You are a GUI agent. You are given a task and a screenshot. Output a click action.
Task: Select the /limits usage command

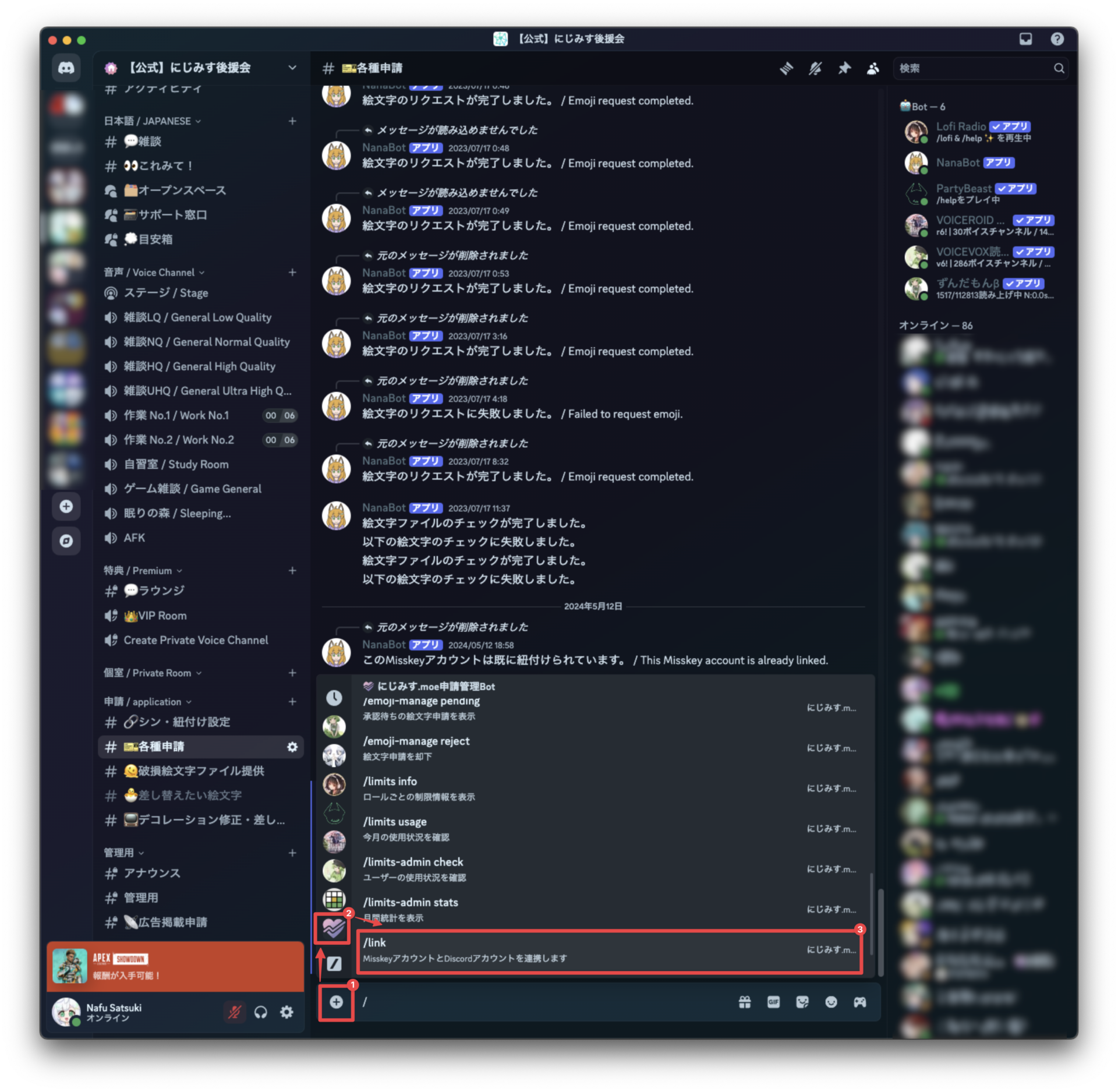click(x=610, y=829)
